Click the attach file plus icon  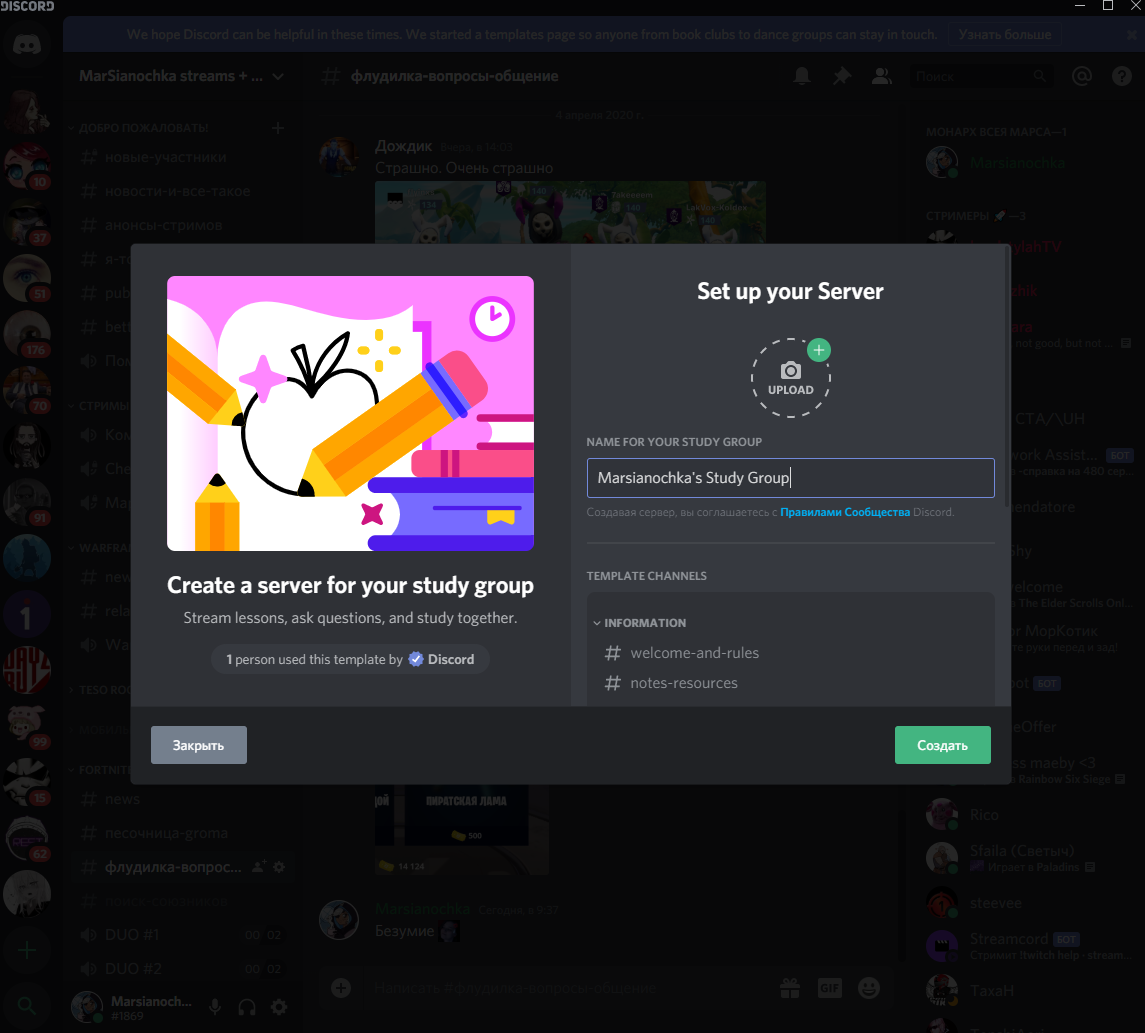click(x=341, y=988)
